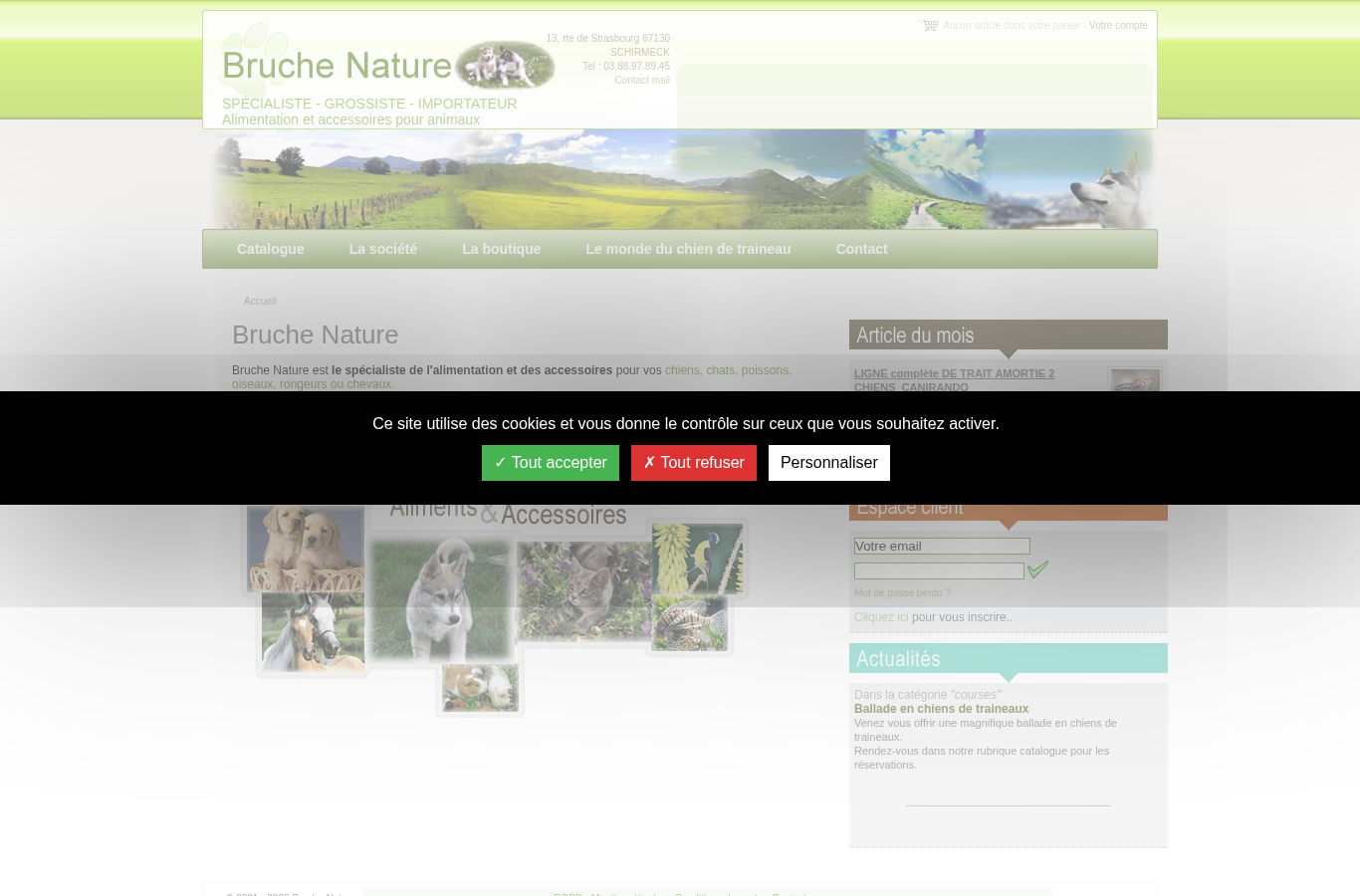The height and width of the screenshot is (896, 1360).
Task: View the Article du mois product thumbnail
Action: 1135,380
